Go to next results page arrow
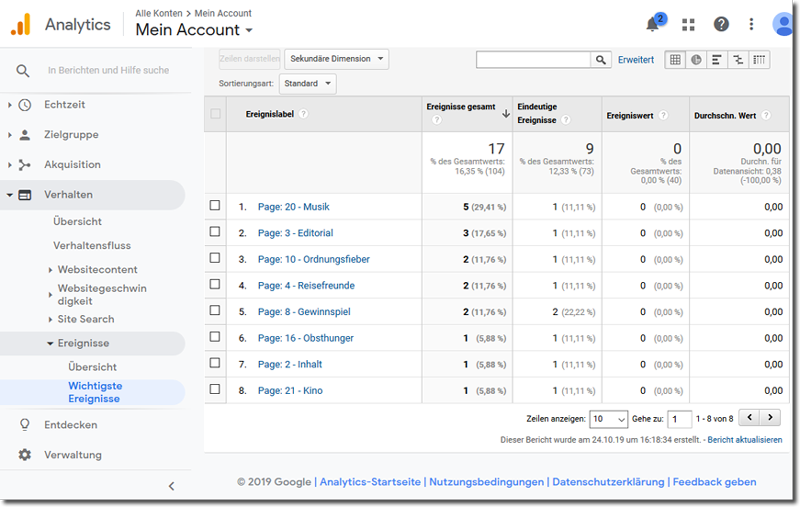800x507 pixels. pos(770,418)
